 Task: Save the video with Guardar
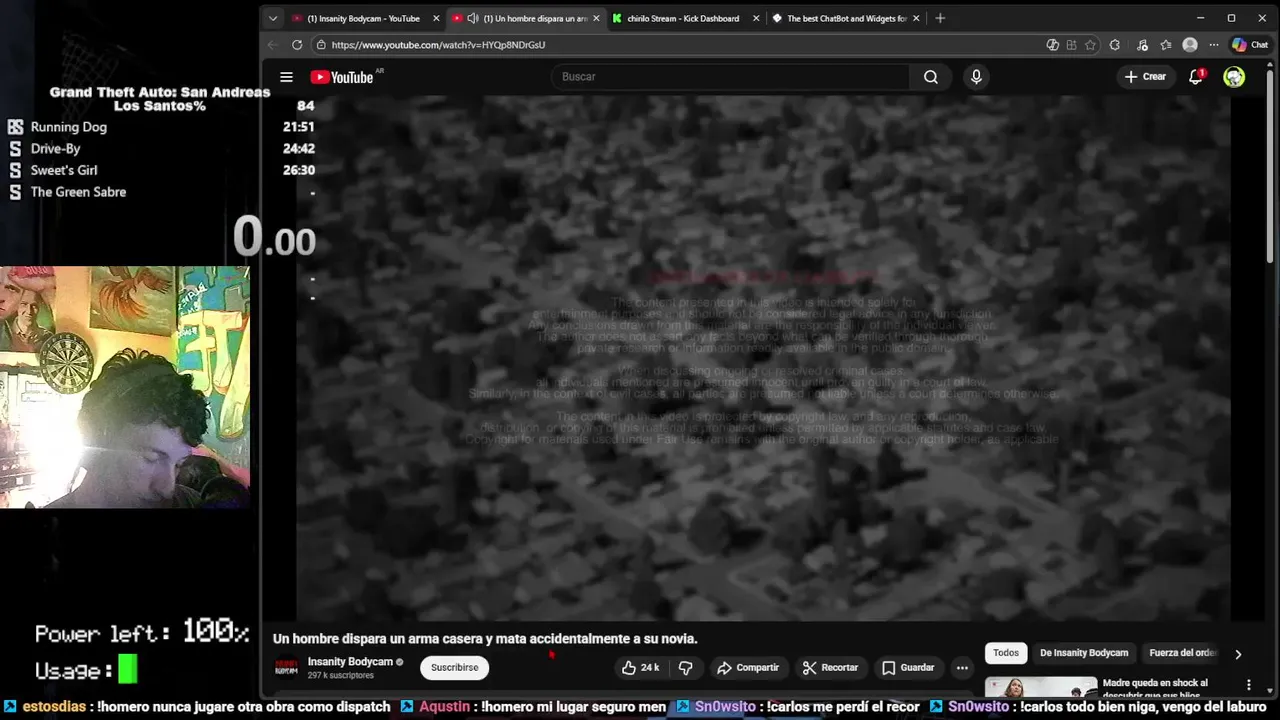coord(908,667)
